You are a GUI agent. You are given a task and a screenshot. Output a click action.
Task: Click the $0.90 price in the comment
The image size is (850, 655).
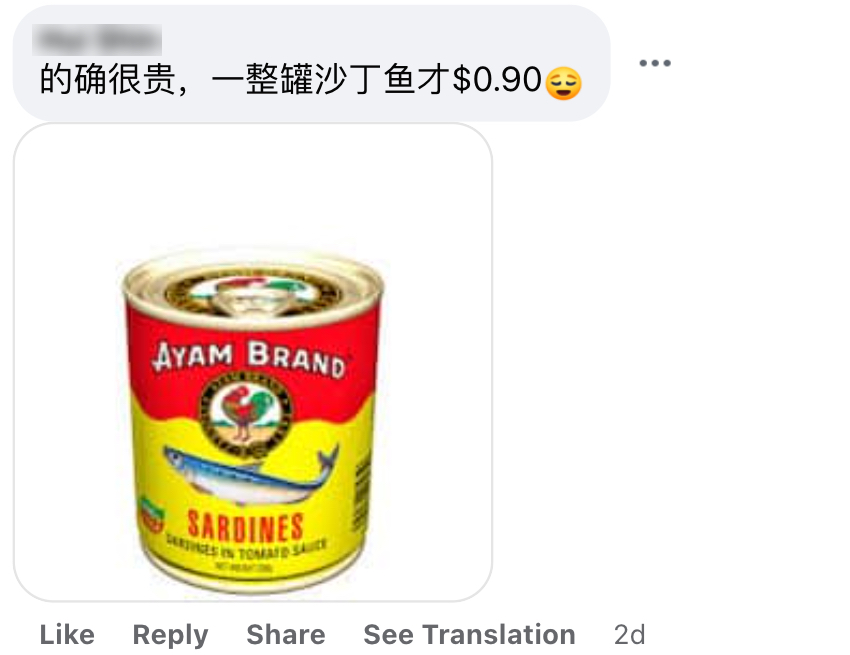pos(497,80)
